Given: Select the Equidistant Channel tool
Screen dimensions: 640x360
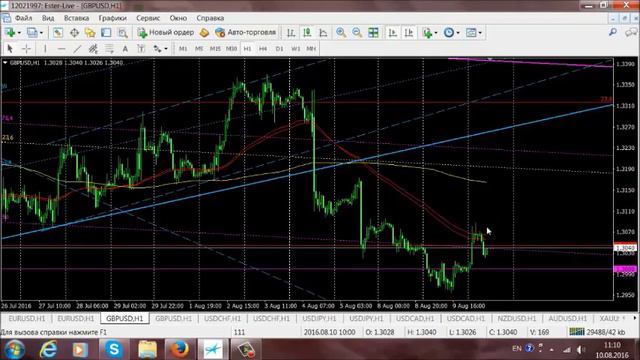Looking at the screenshot, I should click(93, 49).
